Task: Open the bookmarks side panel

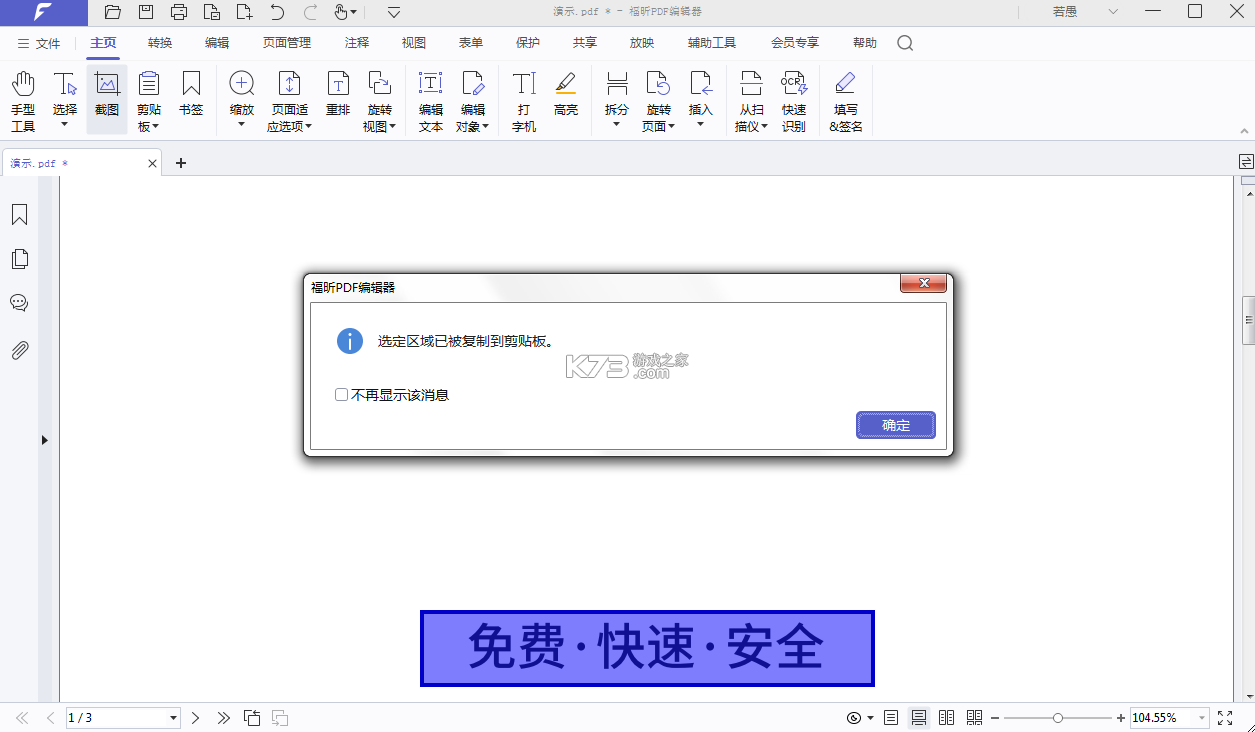Action: pyautogui.click(x=19, y=215)
